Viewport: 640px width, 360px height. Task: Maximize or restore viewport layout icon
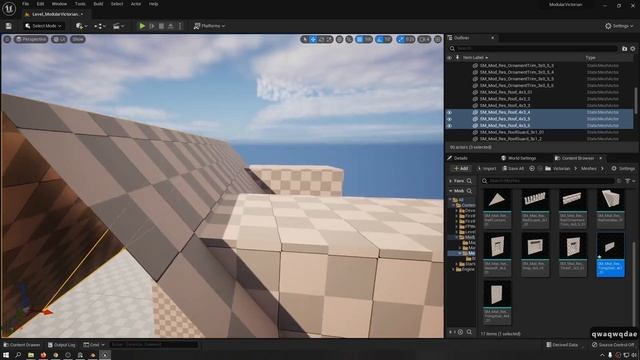tap(438, 39)
